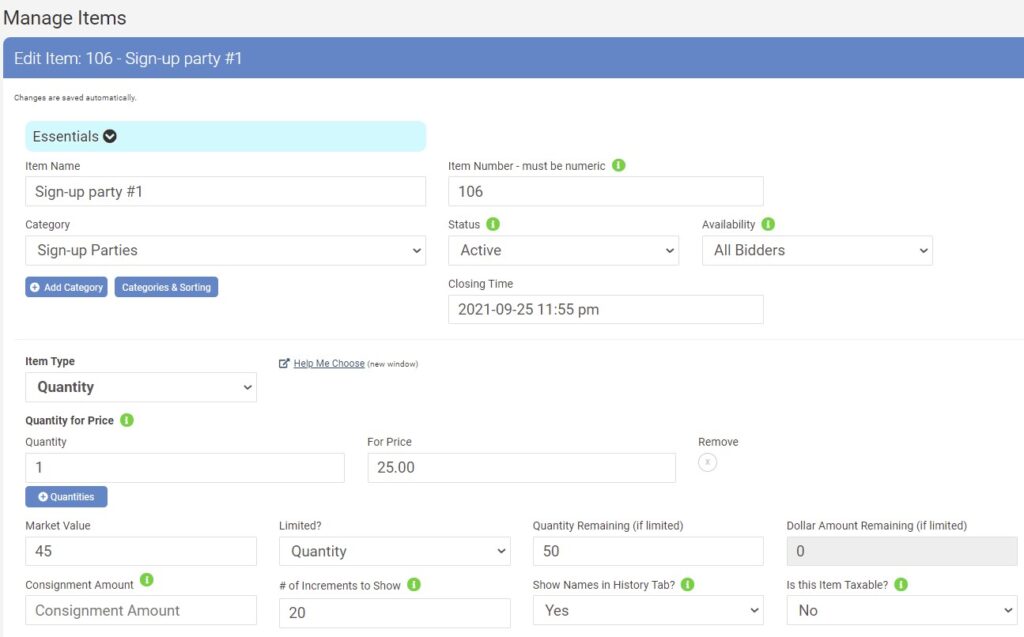Click the Quantities add button
The height and width of the screenshot is (637, 1024).
click(66, 497)
